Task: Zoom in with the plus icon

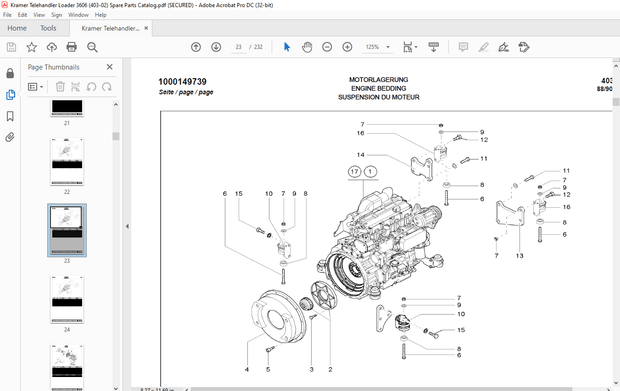Action: pos(347,47)
